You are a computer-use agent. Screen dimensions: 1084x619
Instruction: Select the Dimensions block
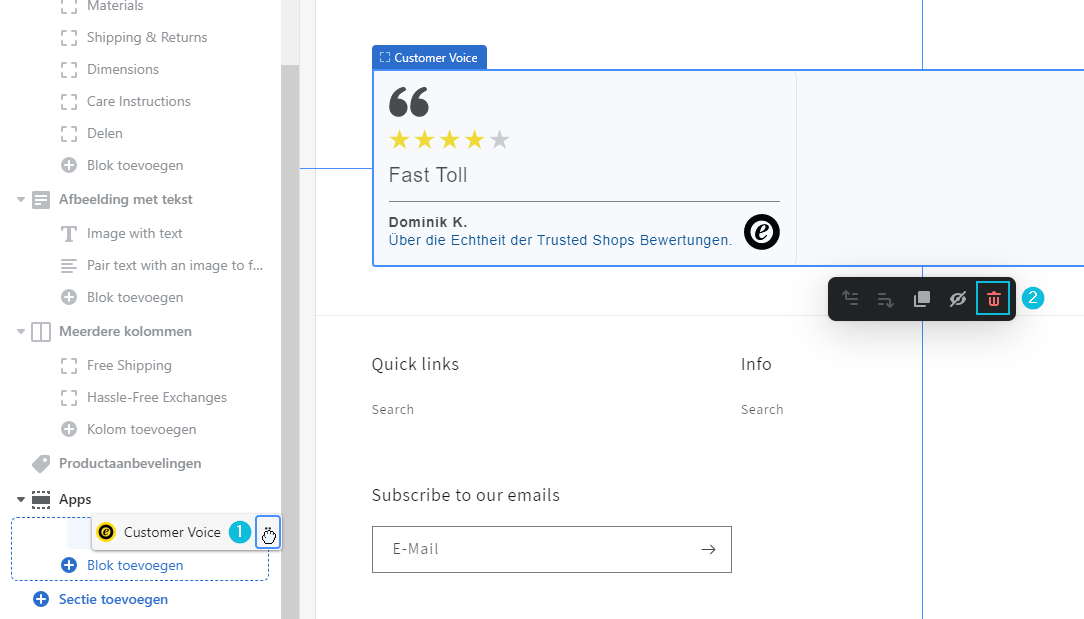coord(123,69)
